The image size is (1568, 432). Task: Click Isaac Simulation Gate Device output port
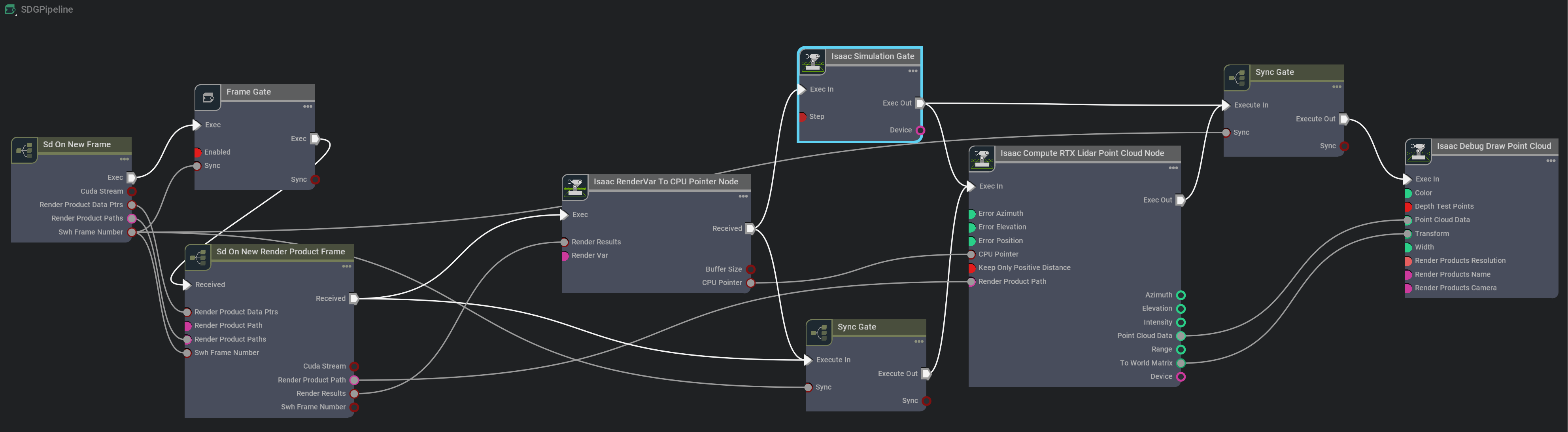point(920,131)
